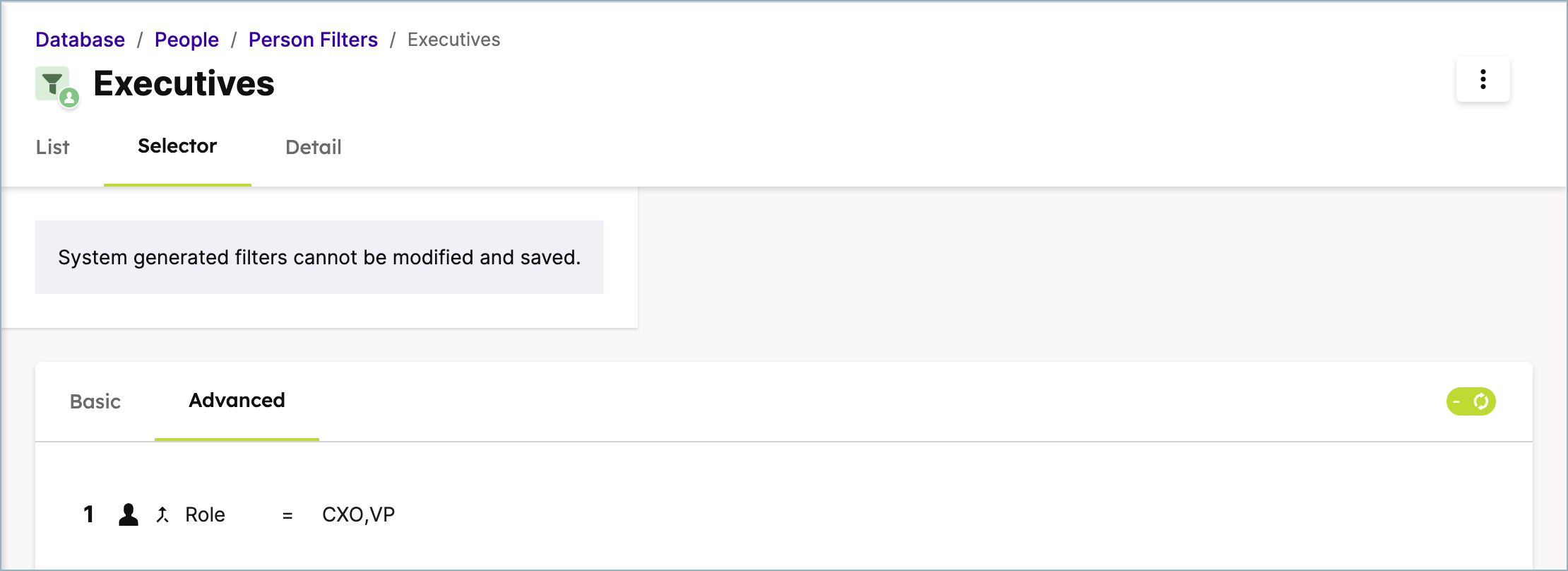The height and width of the screenshot is (571, 1568).
Task: Click the person icon in rule 1
Action: 129,514
